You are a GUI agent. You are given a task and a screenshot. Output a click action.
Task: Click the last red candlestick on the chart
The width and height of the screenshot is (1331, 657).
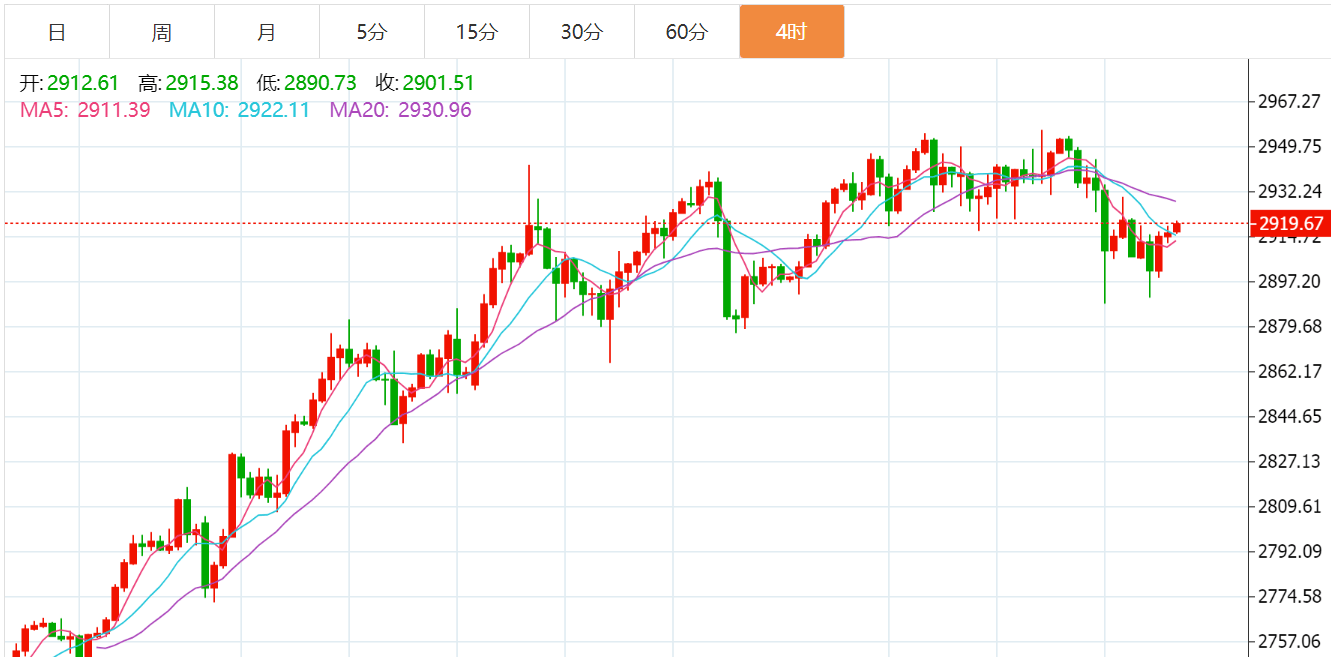(1177, 228)
